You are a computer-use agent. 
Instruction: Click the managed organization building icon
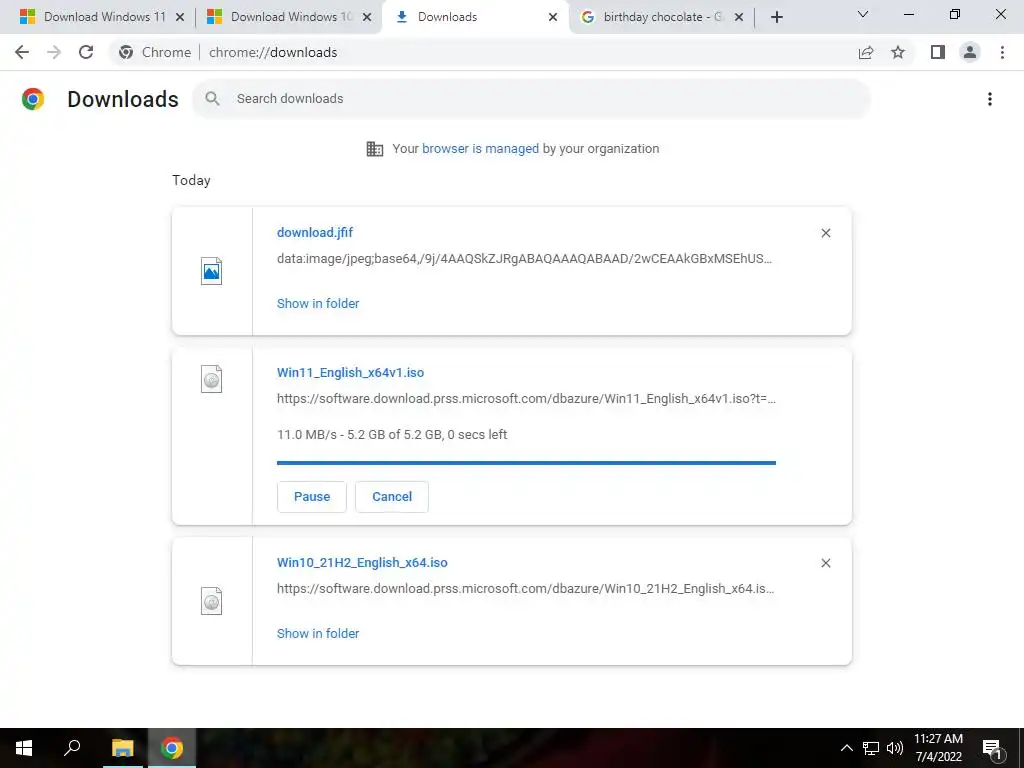click(x=375, y=149)
